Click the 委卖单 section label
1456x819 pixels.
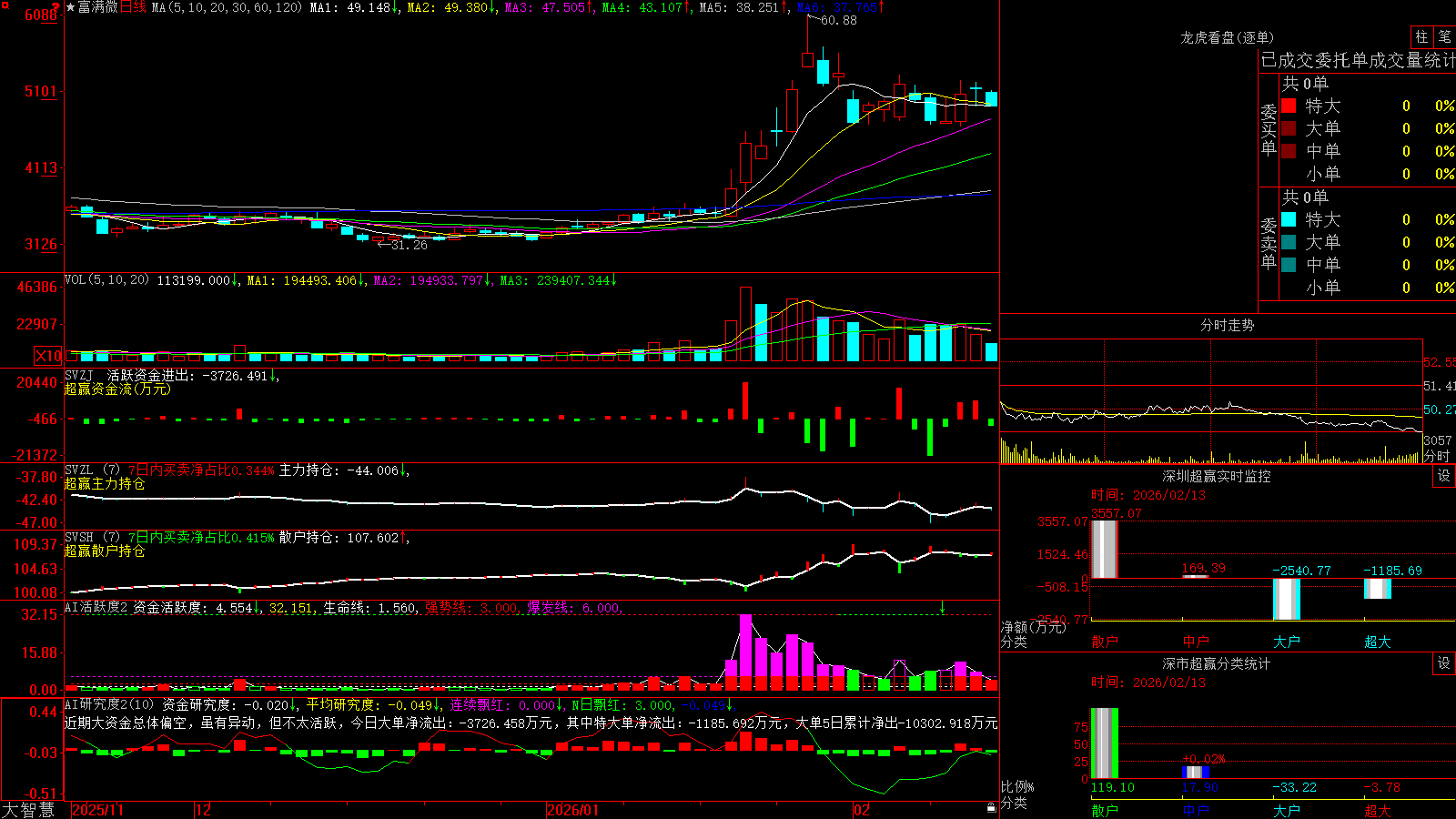coord(1269,243)
